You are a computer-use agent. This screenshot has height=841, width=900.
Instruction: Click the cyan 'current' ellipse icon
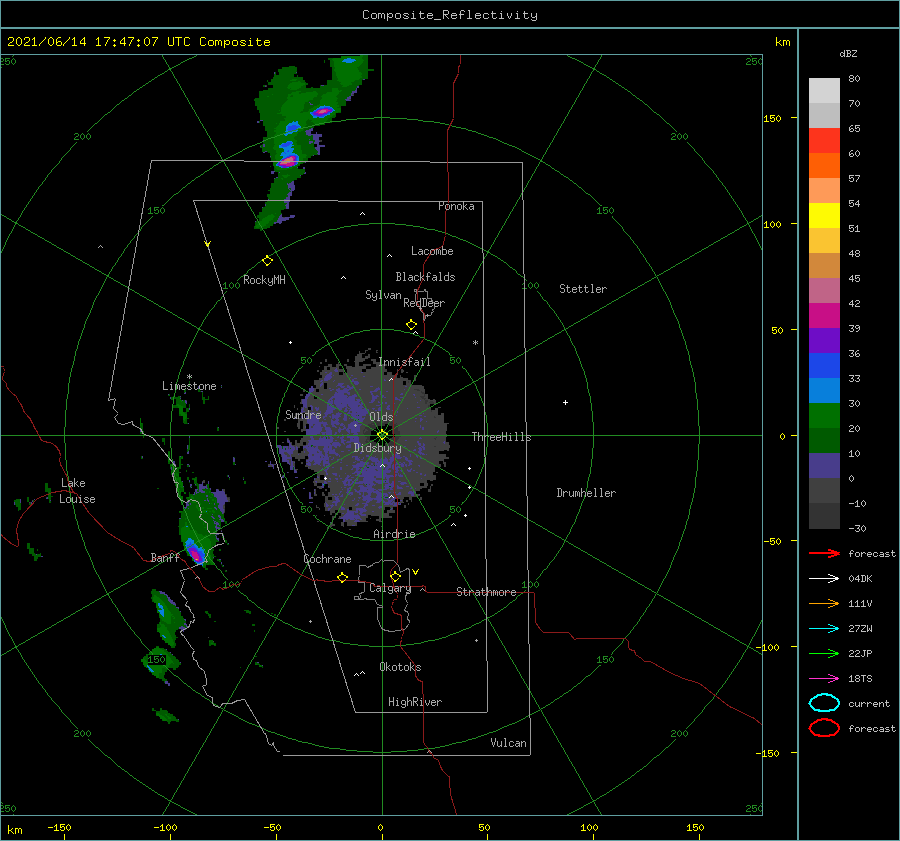[x=824, y=703]
